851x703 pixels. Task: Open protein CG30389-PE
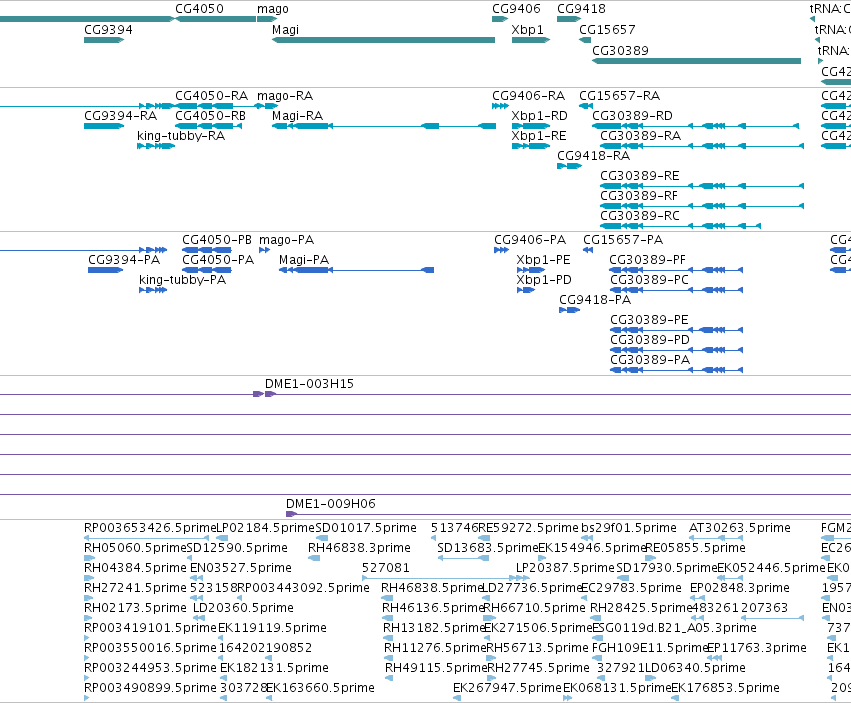coord(649,319)
